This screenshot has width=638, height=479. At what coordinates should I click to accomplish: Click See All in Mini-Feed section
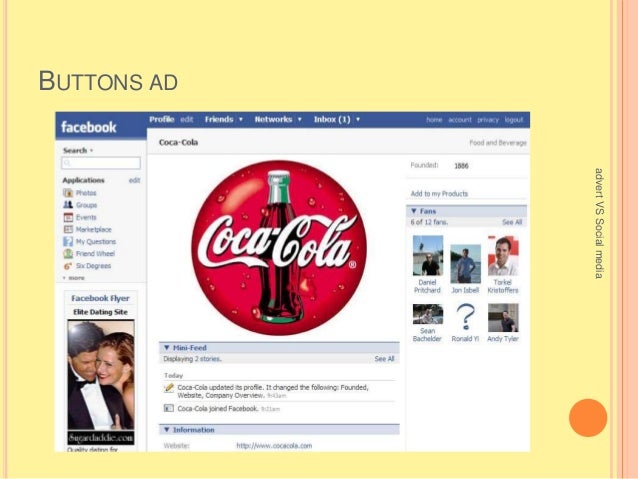(385, 359)
